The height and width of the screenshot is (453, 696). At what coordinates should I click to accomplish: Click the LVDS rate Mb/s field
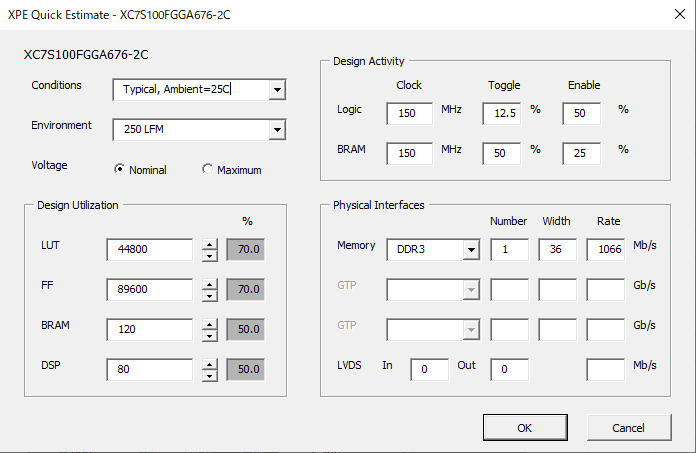pos(605,370)
